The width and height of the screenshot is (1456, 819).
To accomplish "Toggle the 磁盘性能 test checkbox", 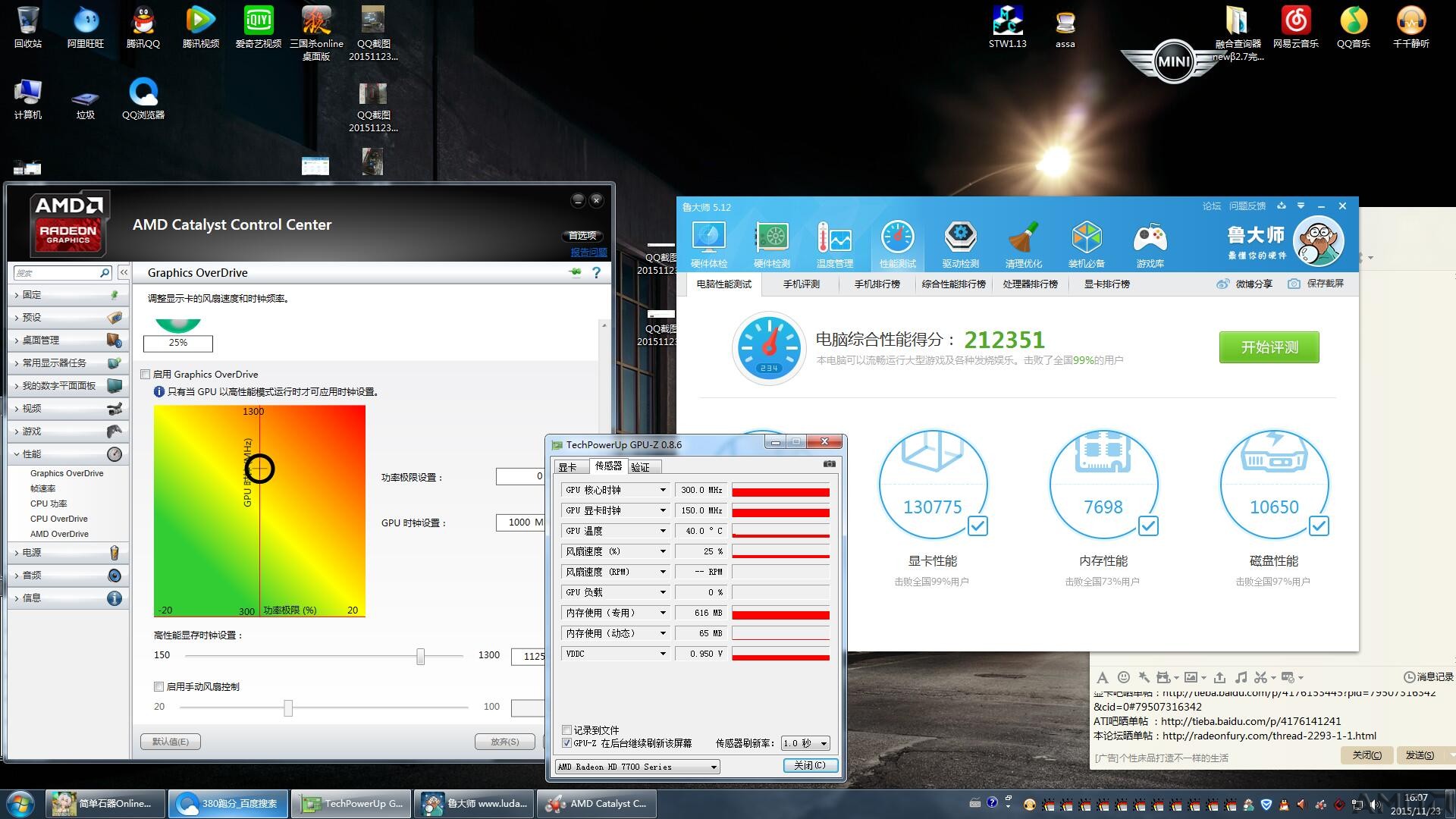I will pos(1319,526).
